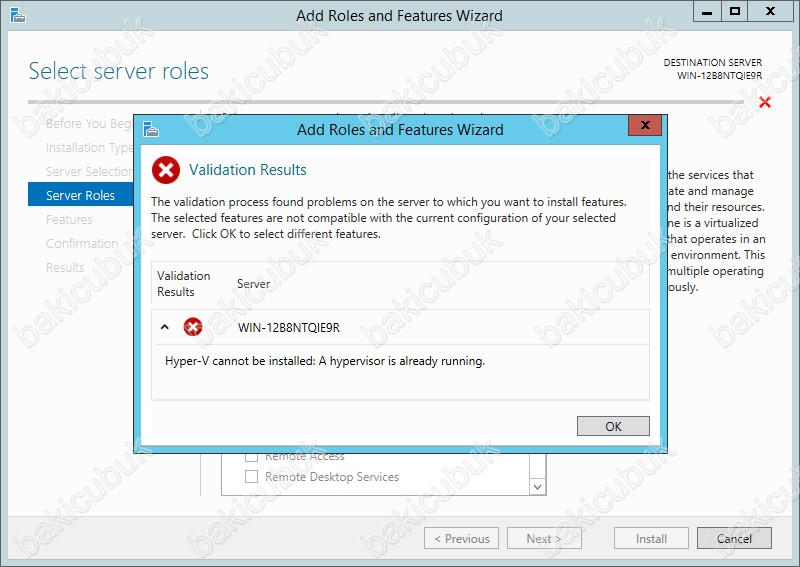This screenshot has width=800, height=567.
Task: Go to the Confirmation wizard step
Action: pyautogui.click(x=82, y=243)
